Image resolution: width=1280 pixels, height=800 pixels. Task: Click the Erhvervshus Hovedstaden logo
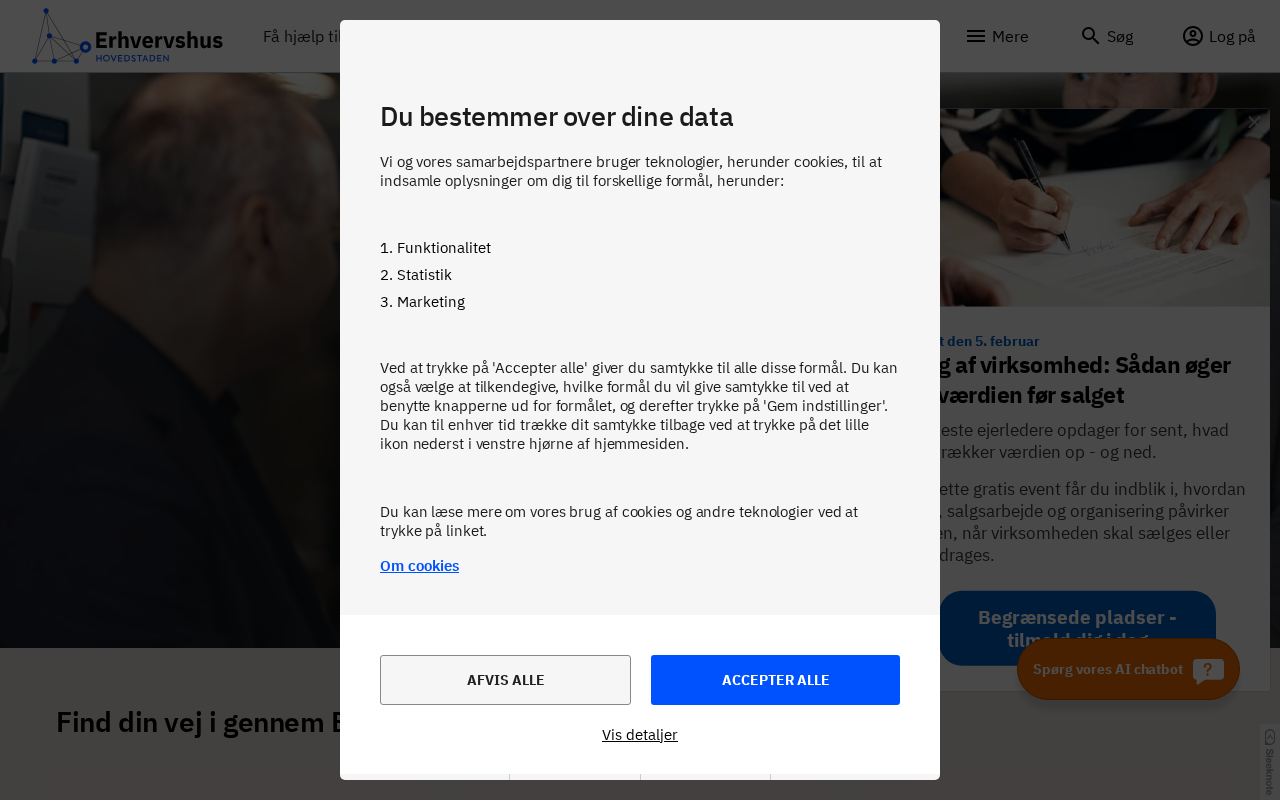click(127, 37)
